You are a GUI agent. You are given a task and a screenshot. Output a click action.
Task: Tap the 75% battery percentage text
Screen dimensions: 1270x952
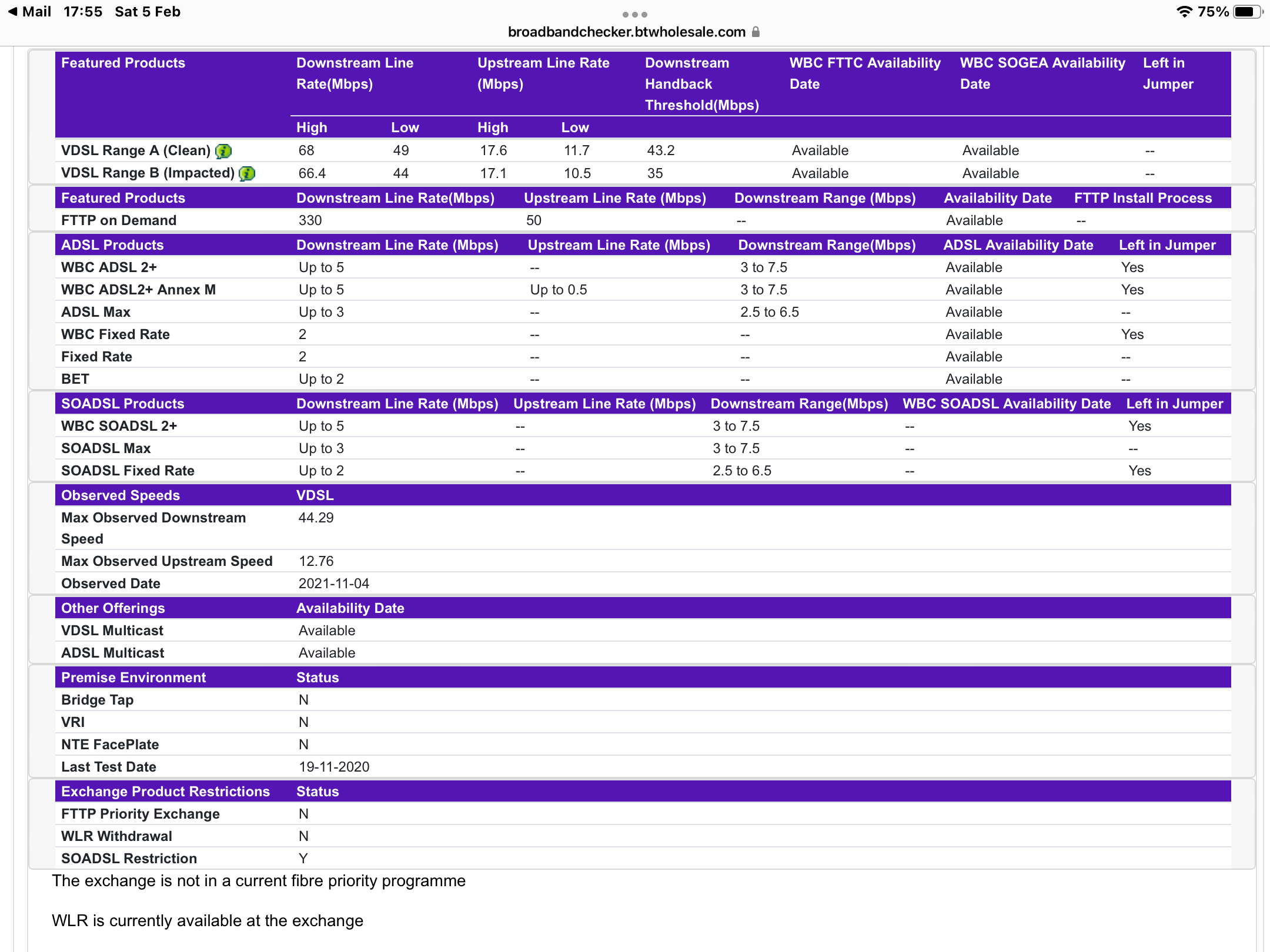1213,12
